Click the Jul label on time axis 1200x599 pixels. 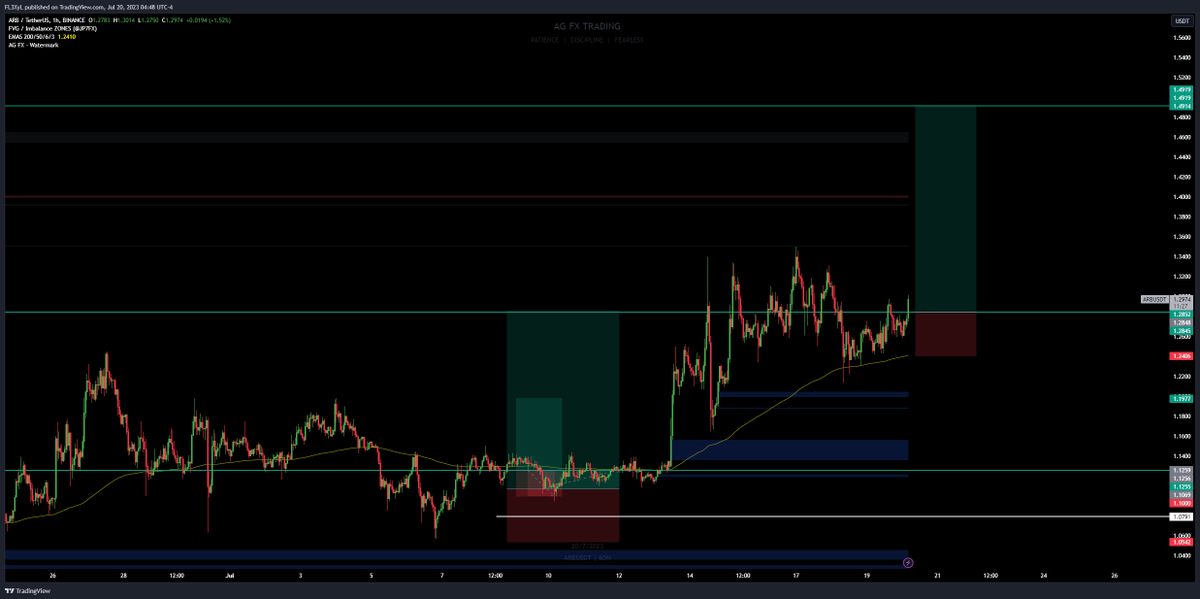(x=230, y=576)
